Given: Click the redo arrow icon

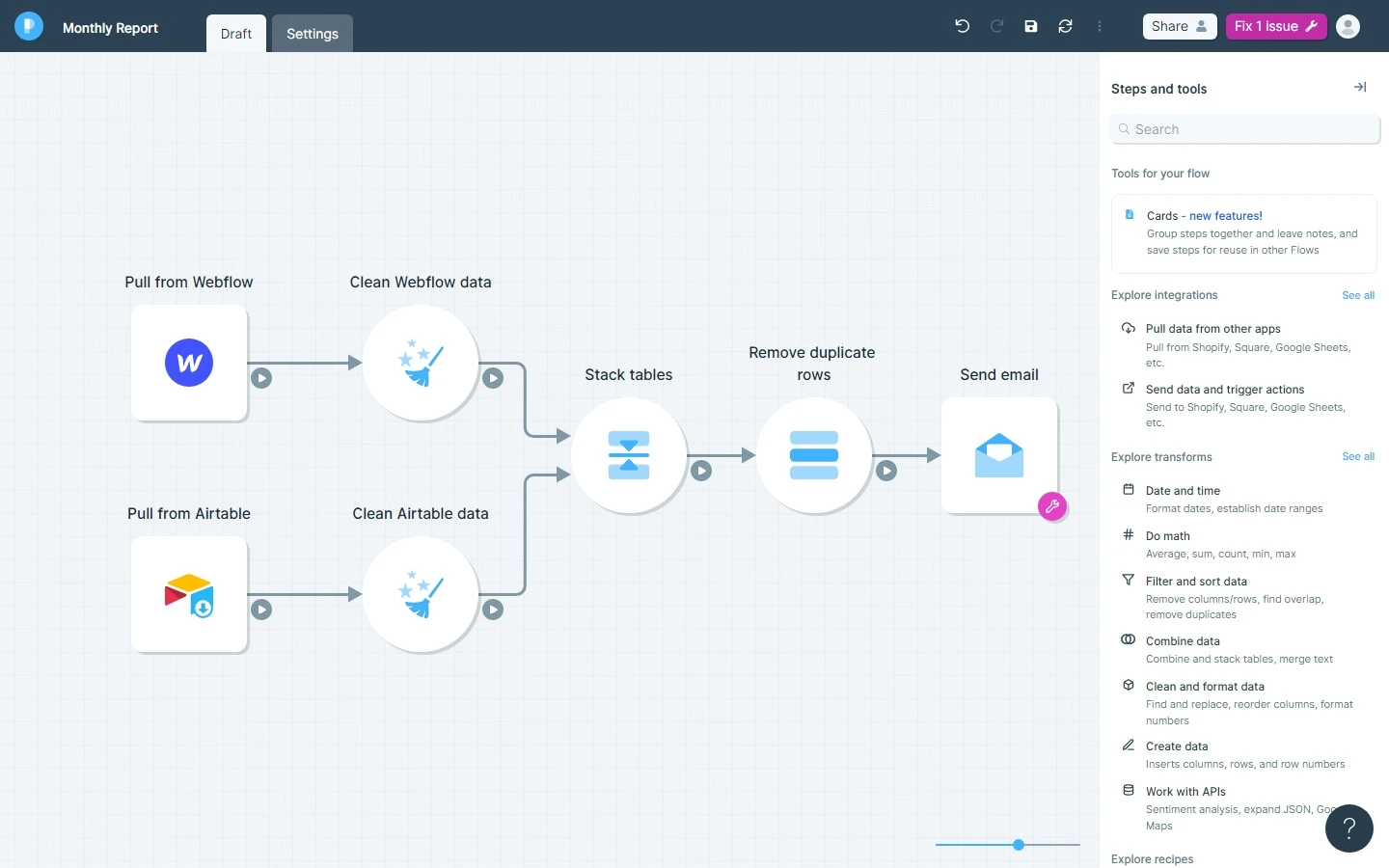Looking at the screenshot, I should tap(996, 26).
